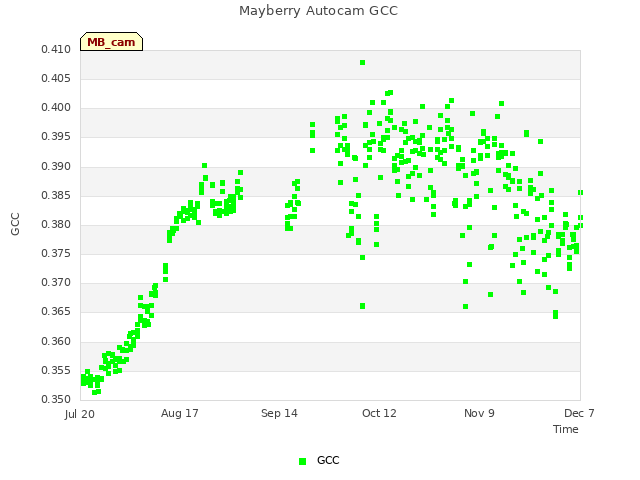
Task: Click the Aug 17 date label
Action: [x=180, y=413]
